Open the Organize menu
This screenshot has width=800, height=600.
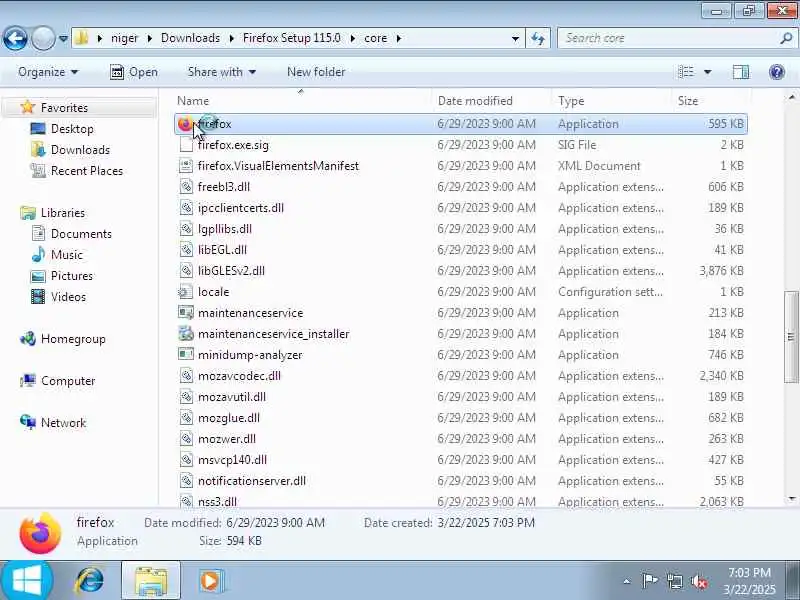tap(48, 72)
